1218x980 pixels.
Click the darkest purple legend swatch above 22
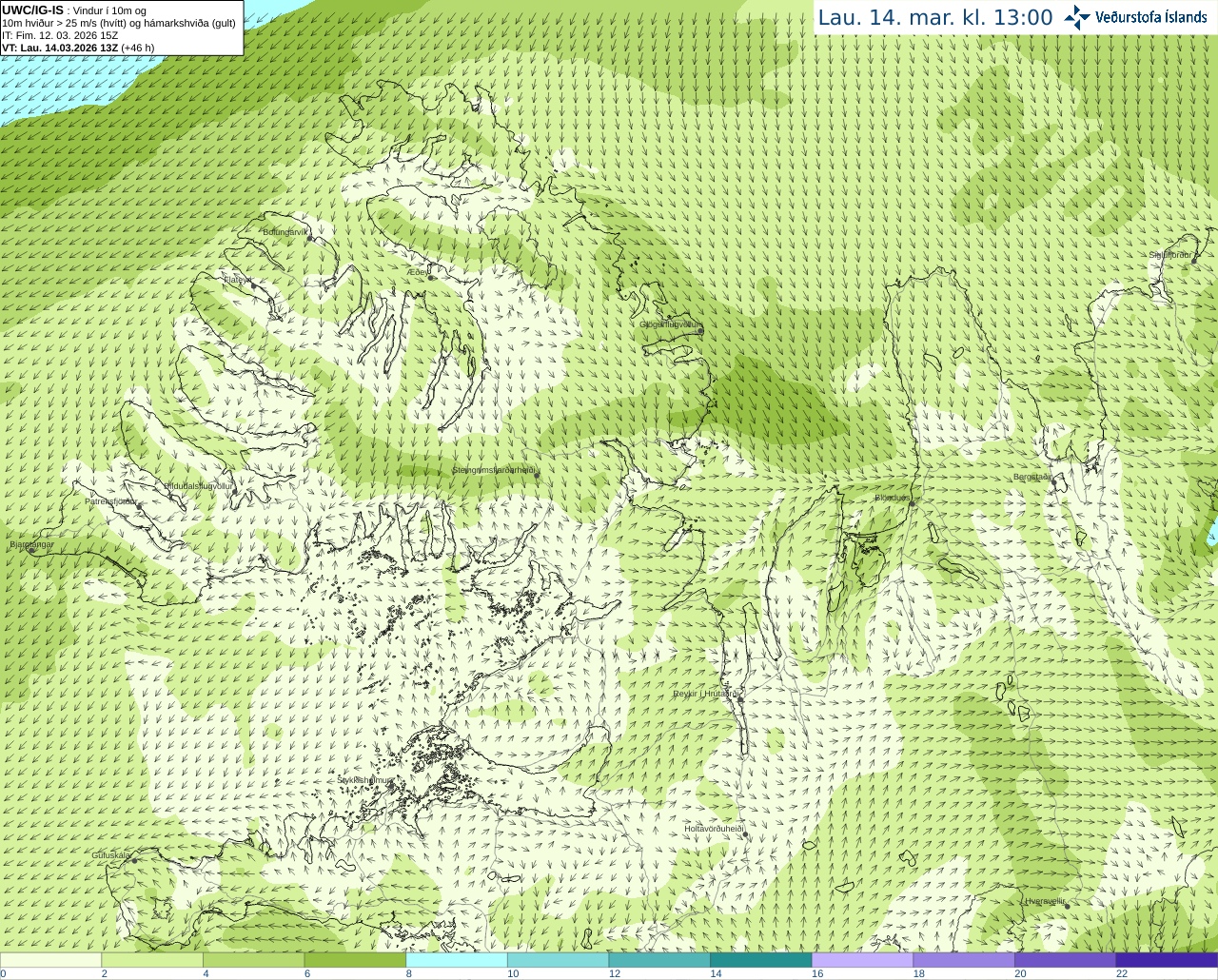(1167, 959)
